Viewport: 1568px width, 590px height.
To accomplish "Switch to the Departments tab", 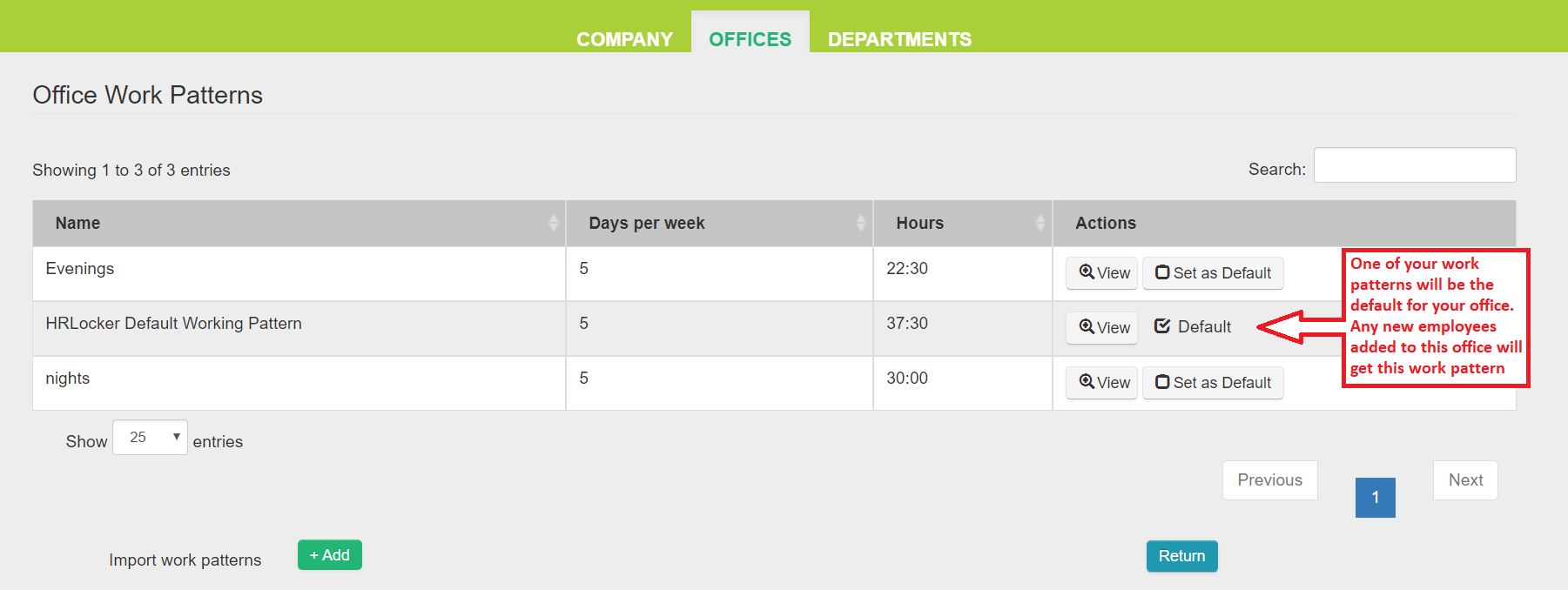I will pos(899,39).
